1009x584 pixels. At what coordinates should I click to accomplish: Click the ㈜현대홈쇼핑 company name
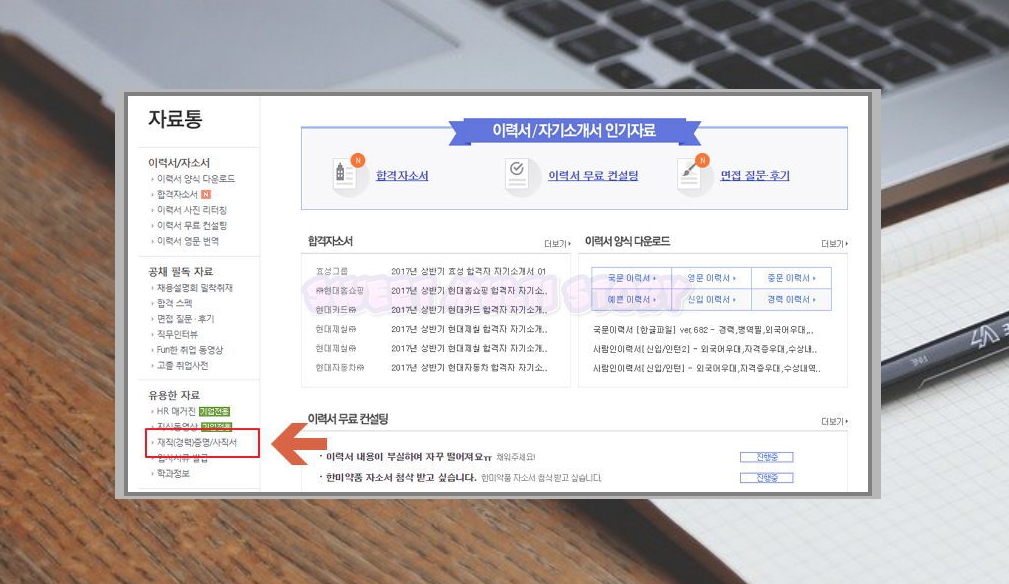tap(340, 291)
